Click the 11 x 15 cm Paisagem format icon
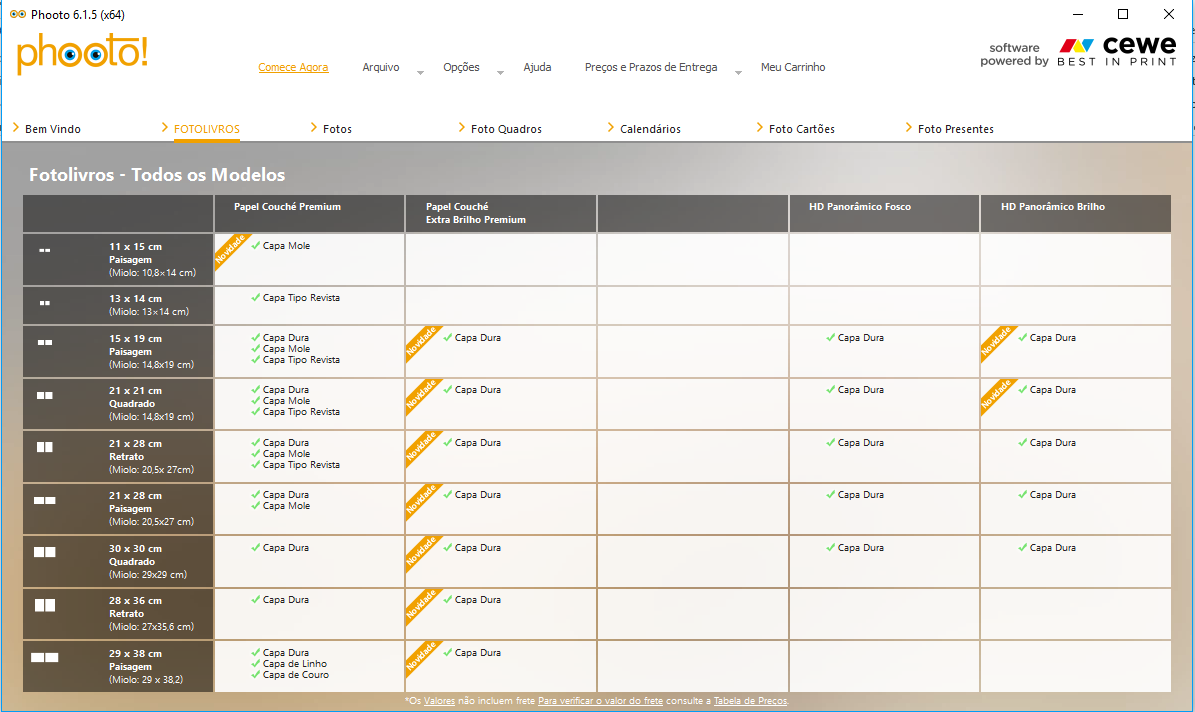Screen dimensions: 1195x712 pos(44,250)
